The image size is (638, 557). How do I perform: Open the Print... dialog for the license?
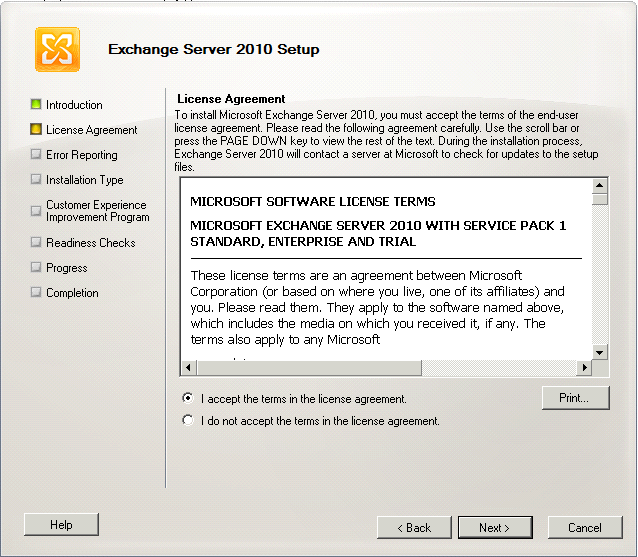[x=575, y=398]
